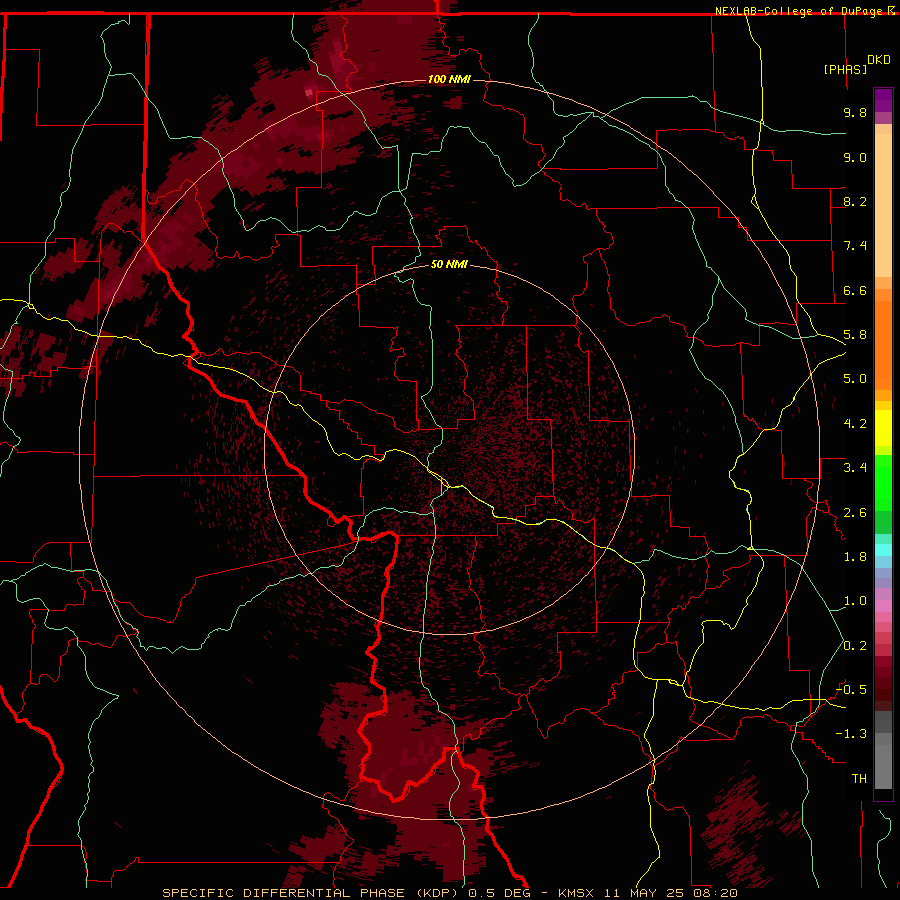
Task: Click the orange segment of the color bar
Action: pyautogui.click(x=883, y=344)
